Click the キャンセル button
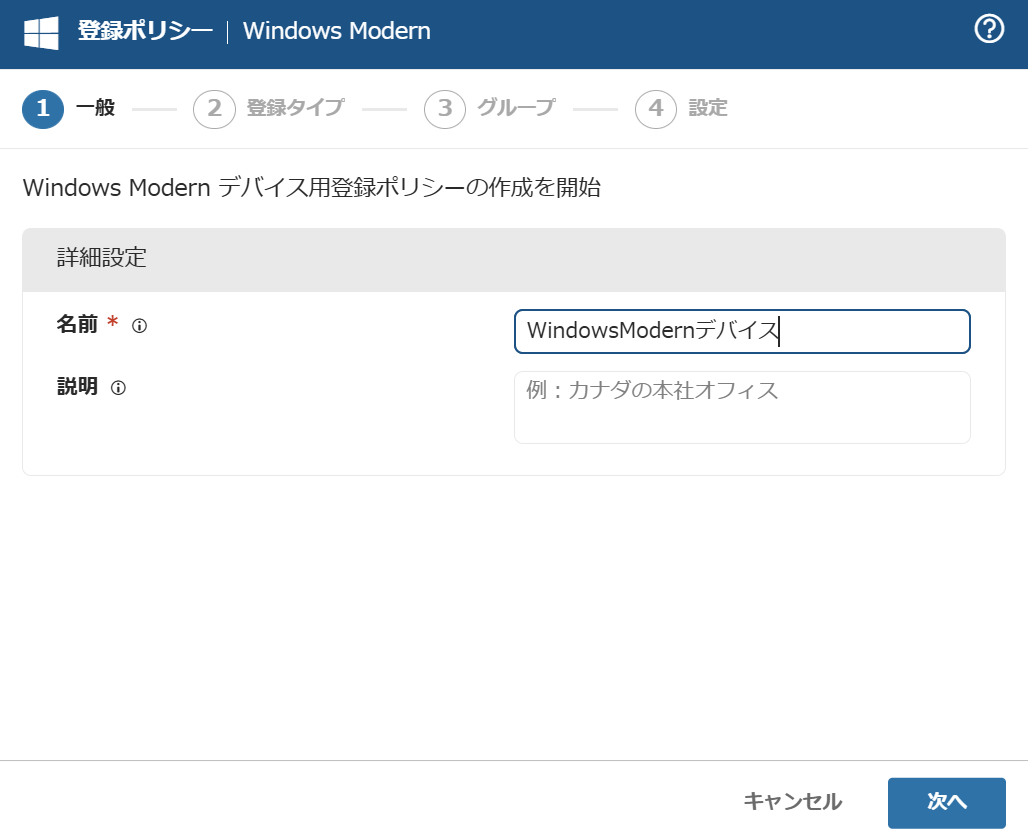The width and height of the screenshot is (1028, 836). (792, 801)
